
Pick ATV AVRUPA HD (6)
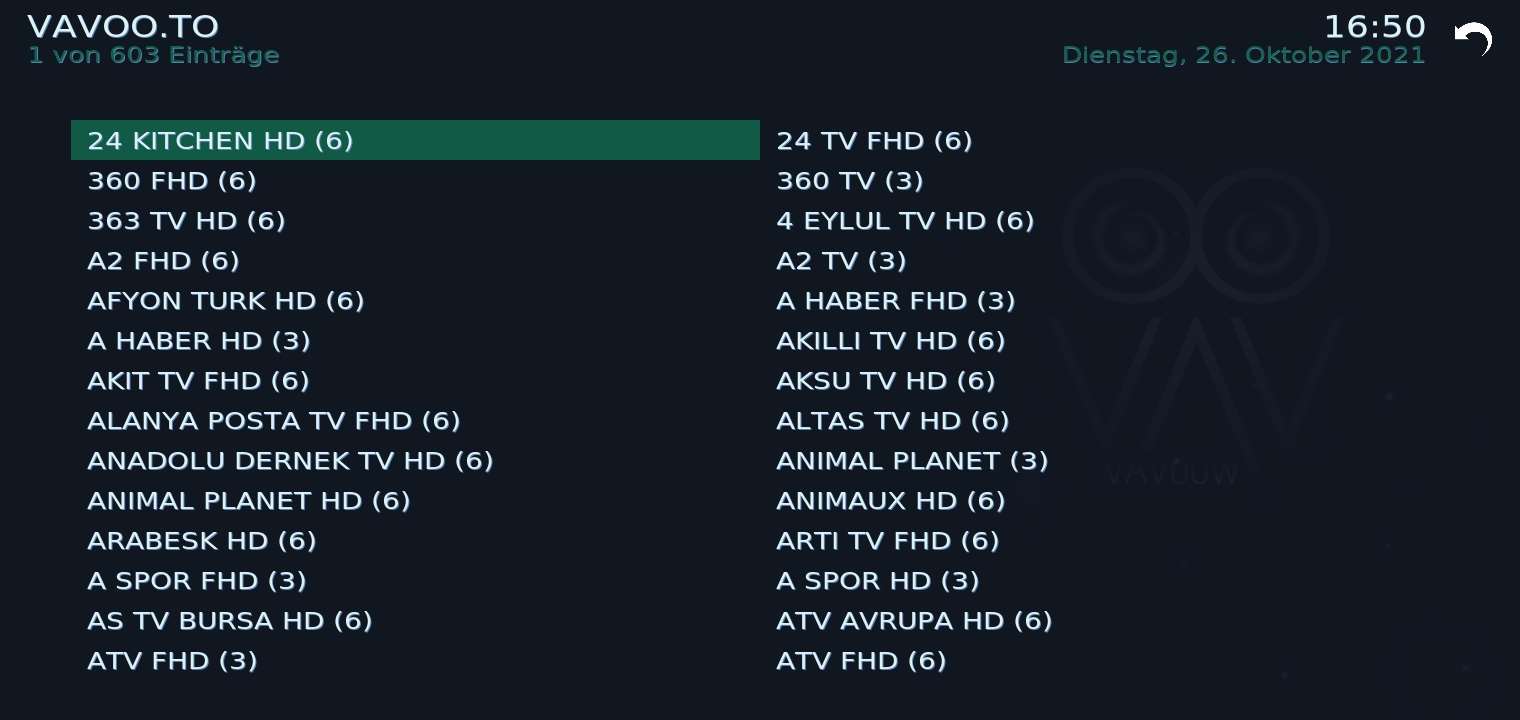[x=914, y=621]
